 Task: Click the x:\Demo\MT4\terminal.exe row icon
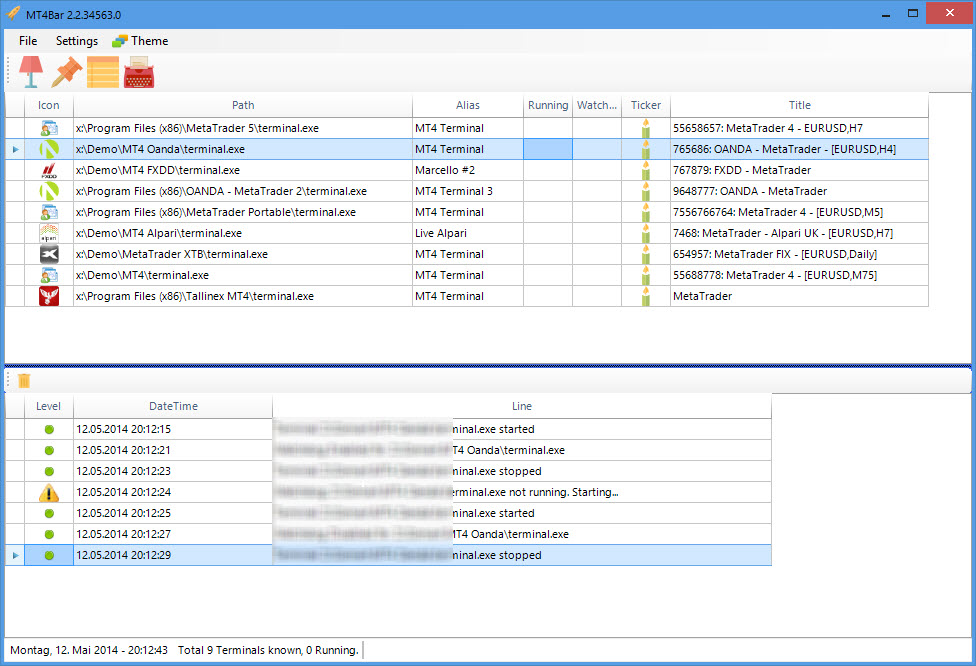[x=49, y=275]
